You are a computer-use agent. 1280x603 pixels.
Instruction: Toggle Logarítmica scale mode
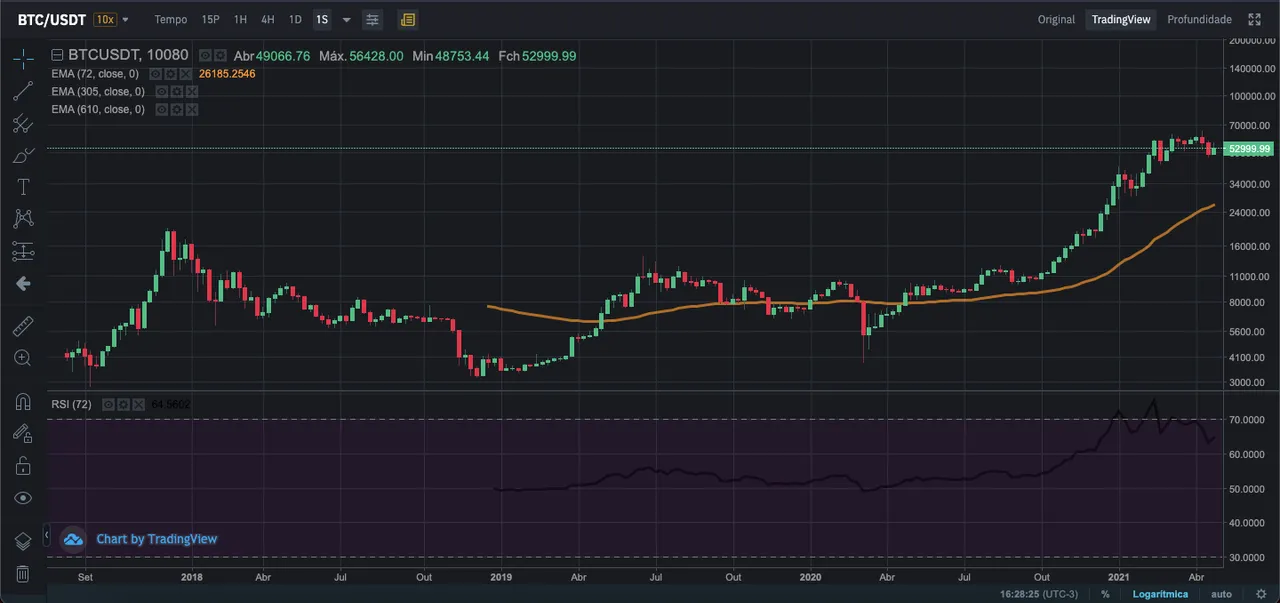pos(1160,594)
